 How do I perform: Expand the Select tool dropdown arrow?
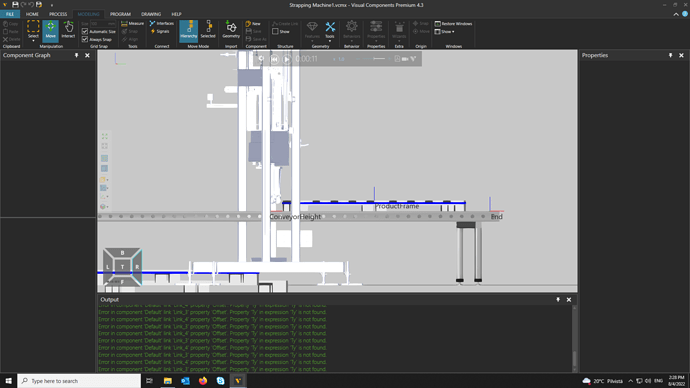tap(33, 40)
